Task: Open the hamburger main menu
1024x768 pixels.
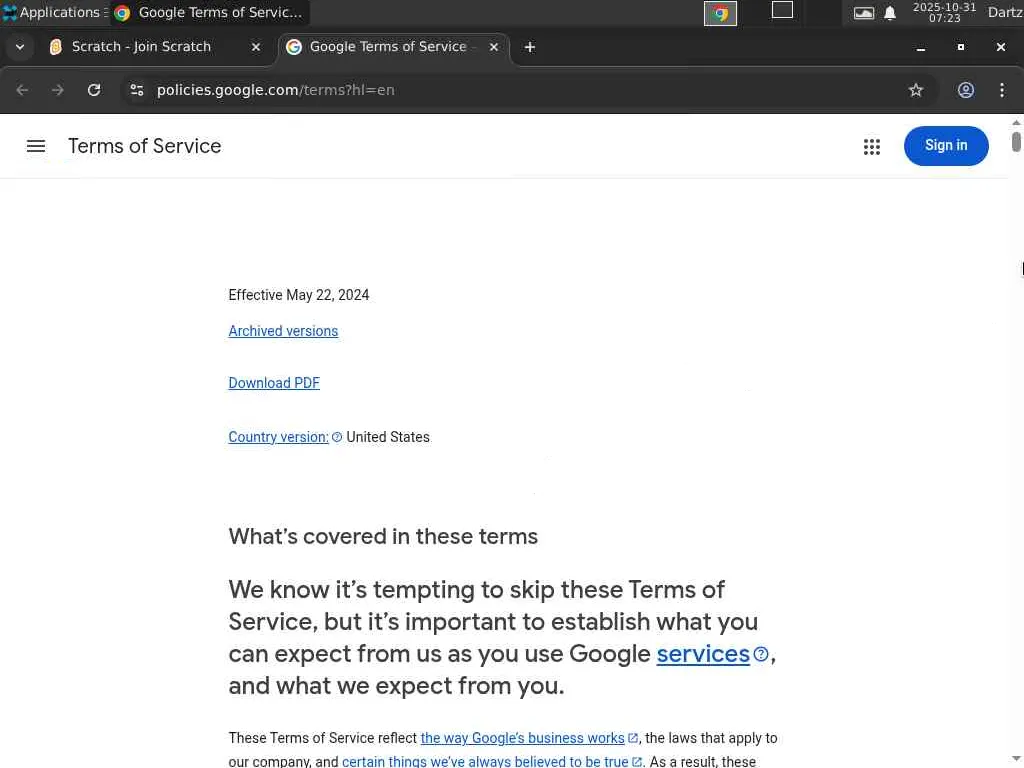Action: click(x=36, y=146)
